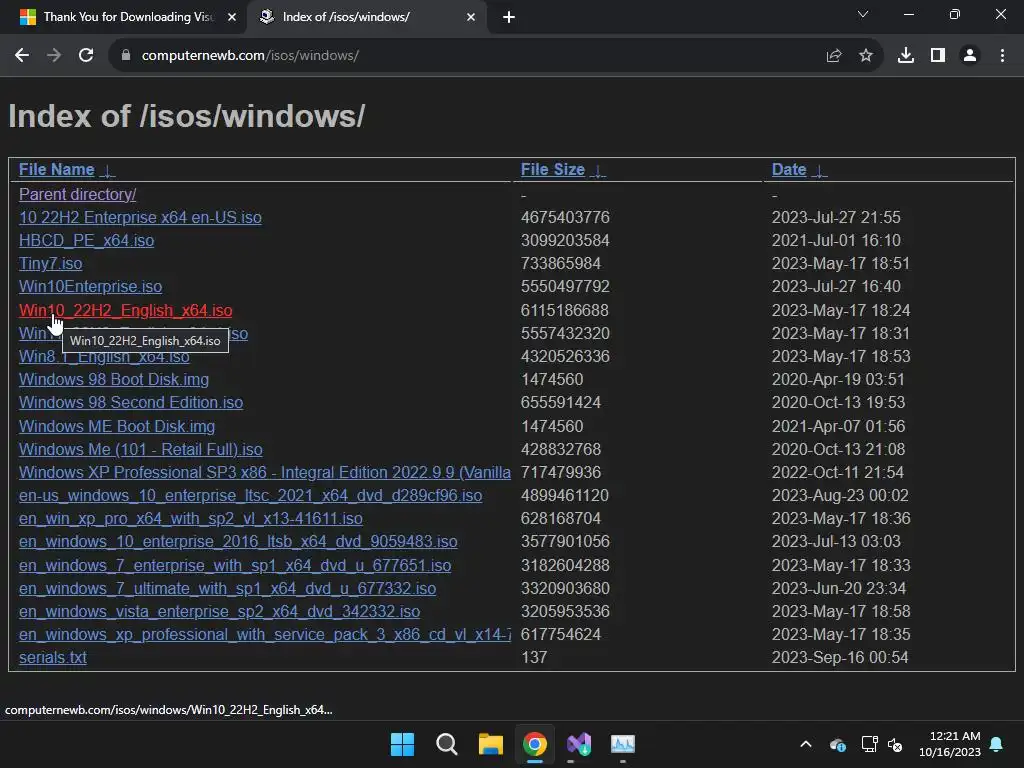
Task: Download Windows ME Boot Disk.img
Action: tap(117, 426)
